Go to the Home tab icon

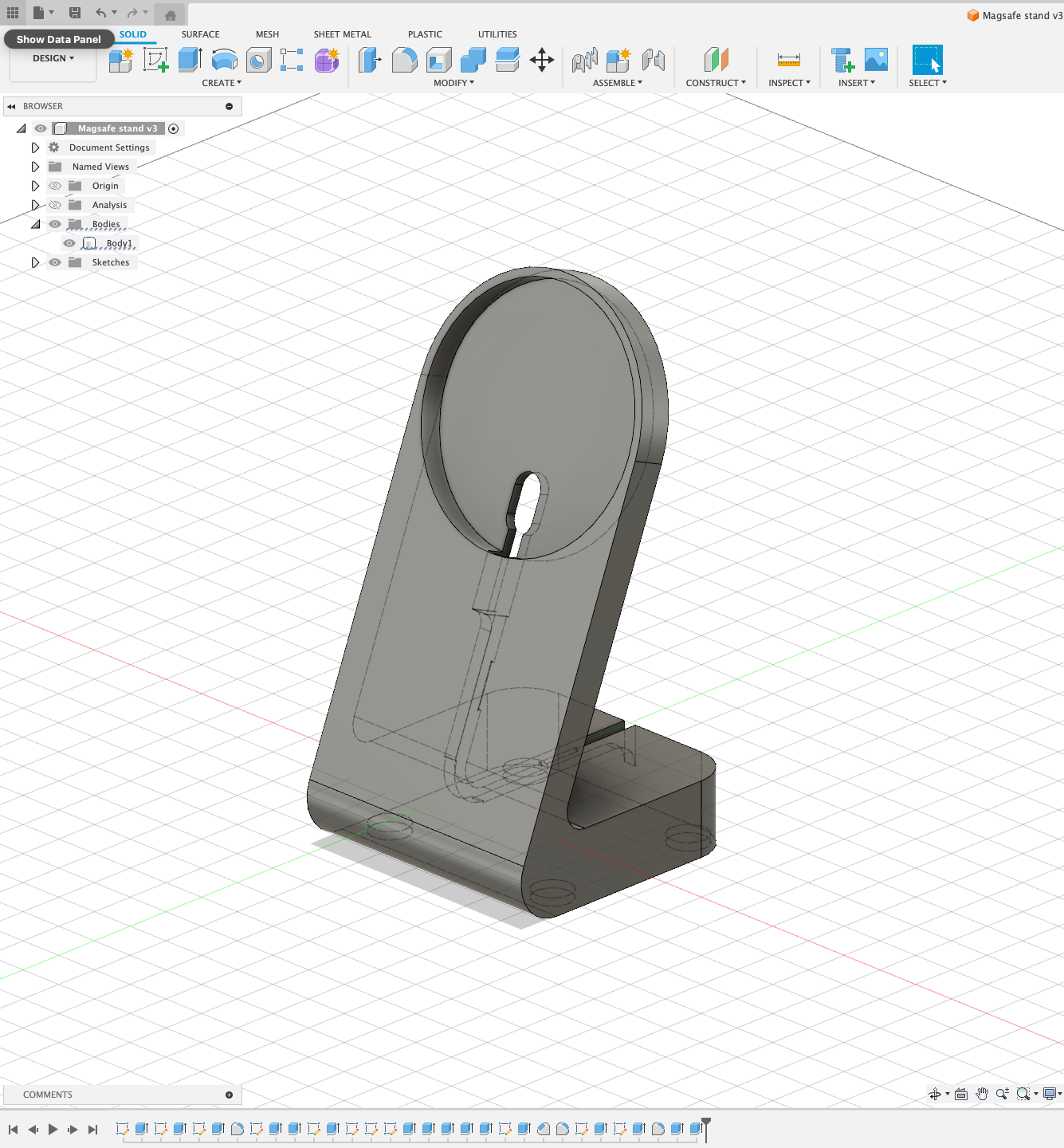171,15
